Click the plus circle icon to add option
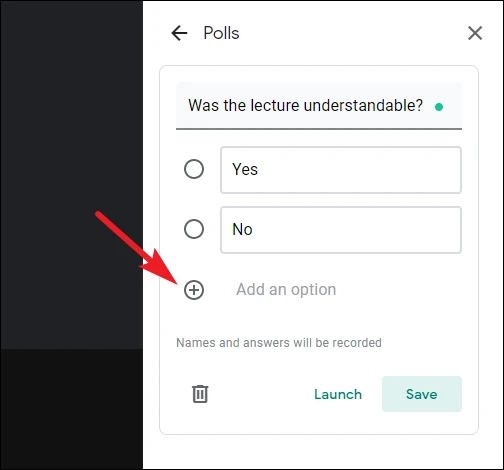The image size is (504, 470). 194,290
